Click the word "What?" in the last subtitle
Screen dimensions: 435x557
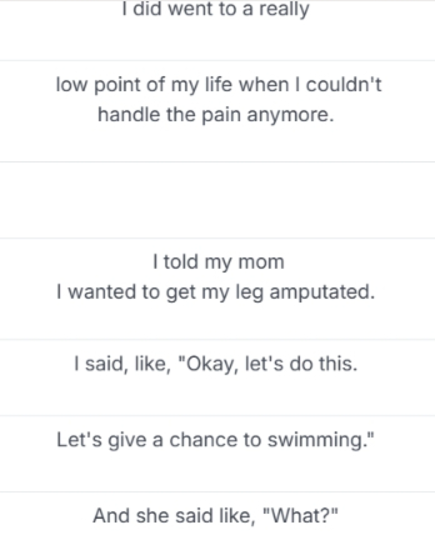[x=301, y=515]
